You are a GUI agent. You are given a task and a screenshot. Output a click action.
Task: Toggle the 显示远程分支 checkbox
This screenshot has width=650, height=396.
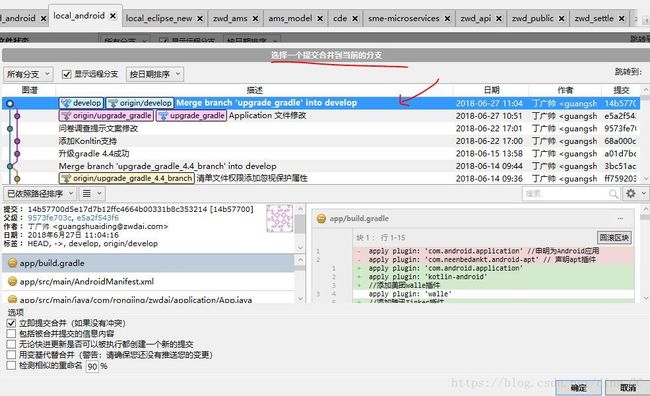(66, 74)
